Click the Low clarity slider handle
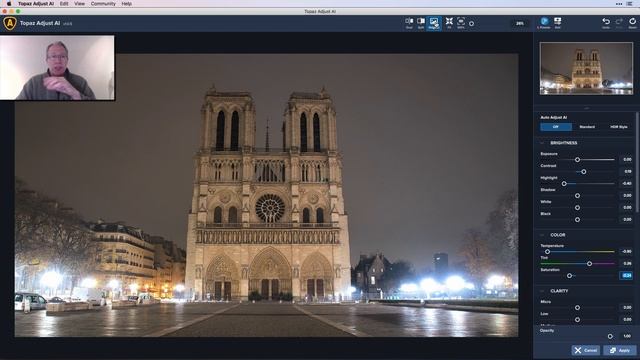640x360 pixels. (577, 320)
